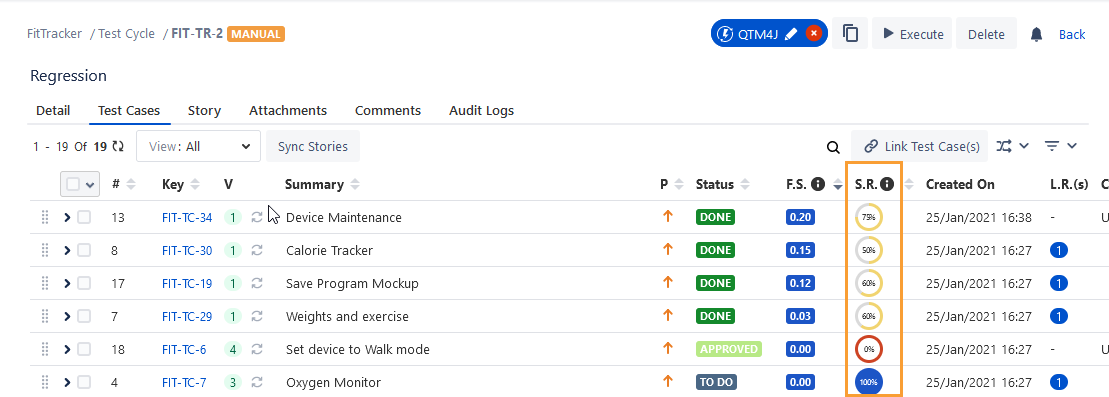Expand the FIT-TC-34 row chevron
The width and height of the screenshot is (1109, 397).
(x=67, y=217)
